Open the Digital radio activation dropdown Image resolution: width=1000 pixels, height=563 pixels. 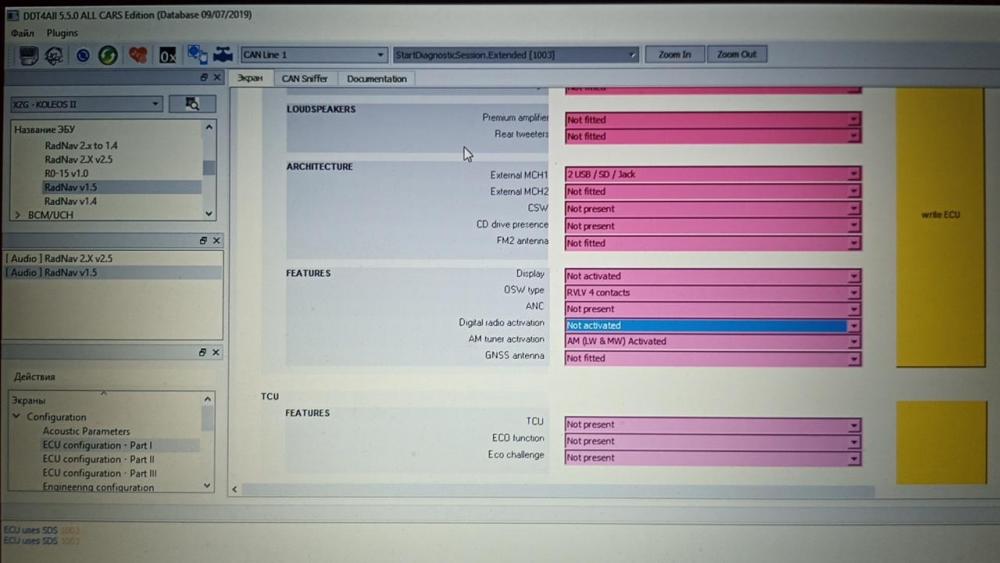[x=713, y=325]
